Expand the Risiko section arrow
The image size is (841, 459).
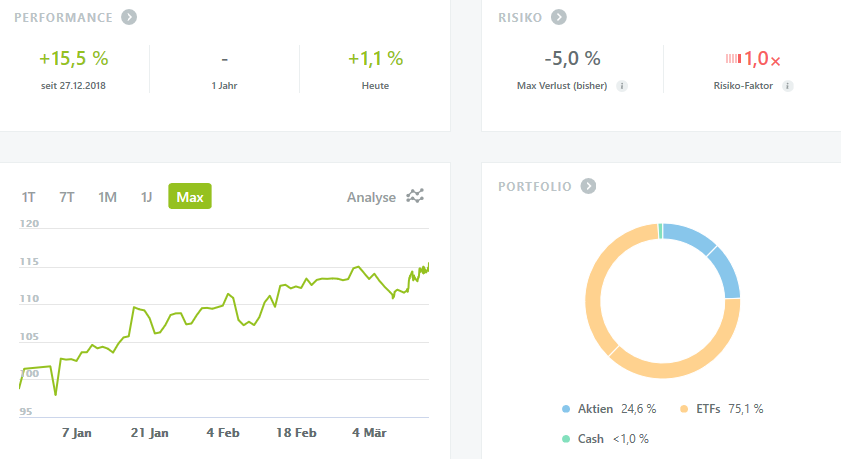point(559,17)
